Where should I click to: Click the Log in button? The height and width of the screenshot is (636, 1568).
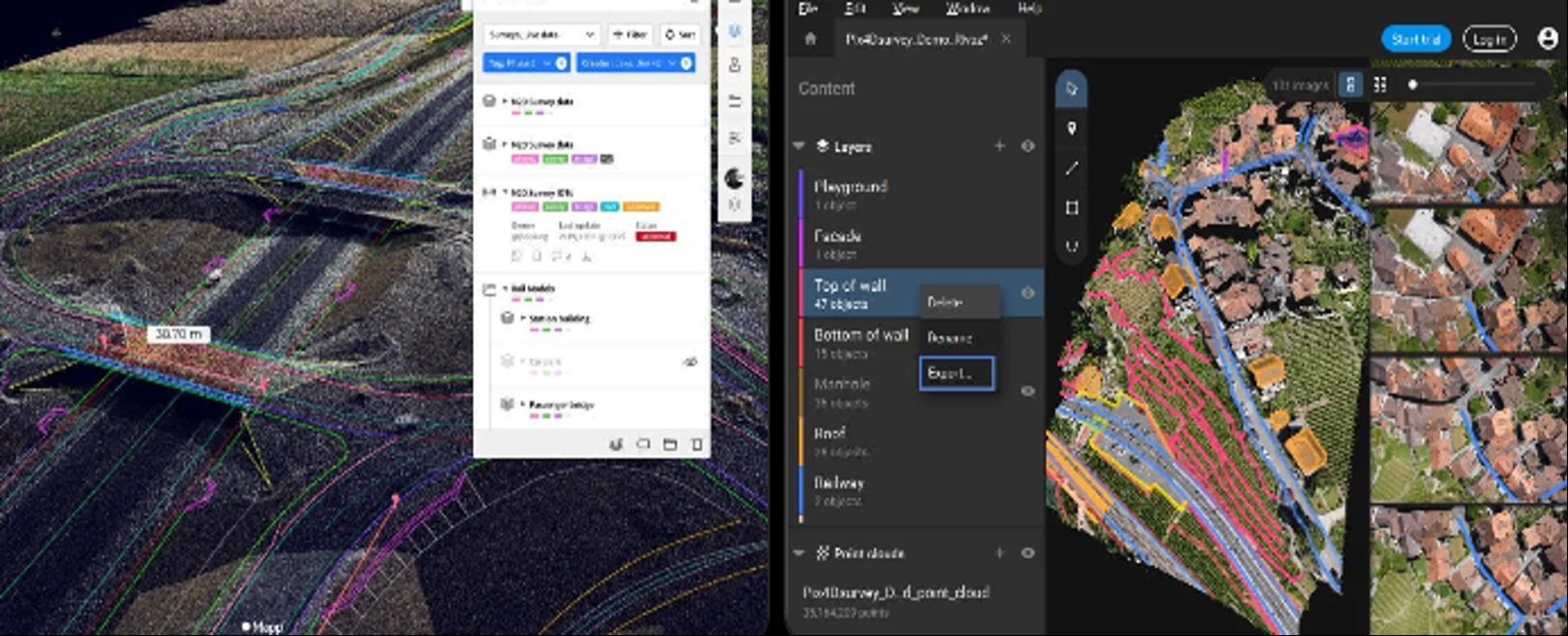click(1489, 39)
